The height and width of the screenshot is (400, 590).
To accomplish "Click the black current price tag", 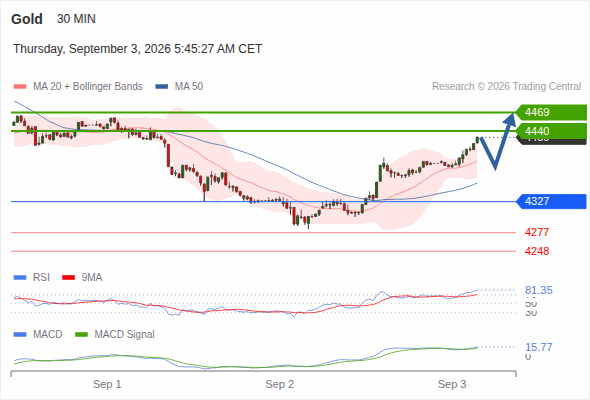I will [552, 141].
